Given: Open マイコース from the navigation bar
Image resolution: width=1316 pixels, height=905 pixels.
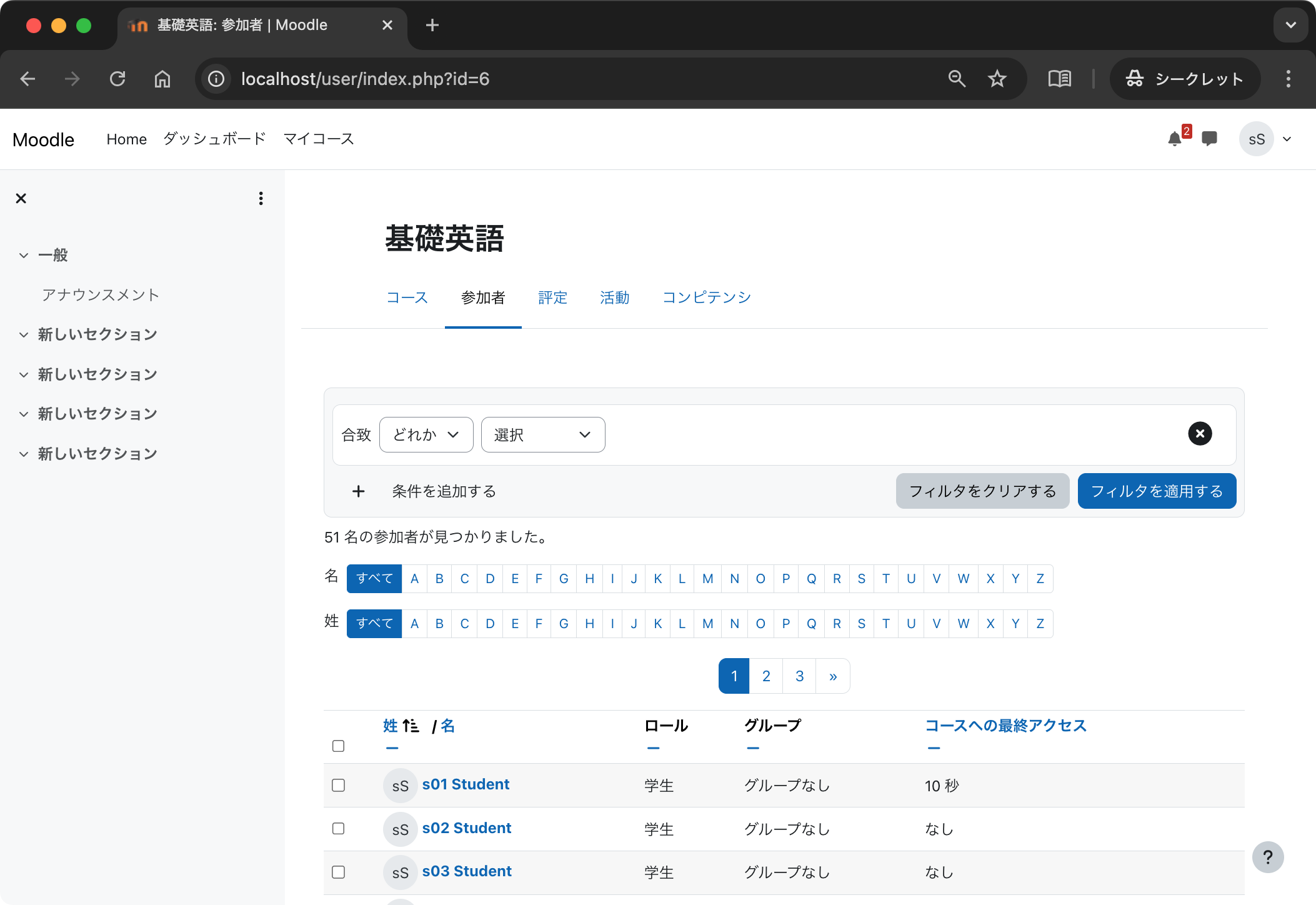Looking at the screenshot, I should 318,139.
